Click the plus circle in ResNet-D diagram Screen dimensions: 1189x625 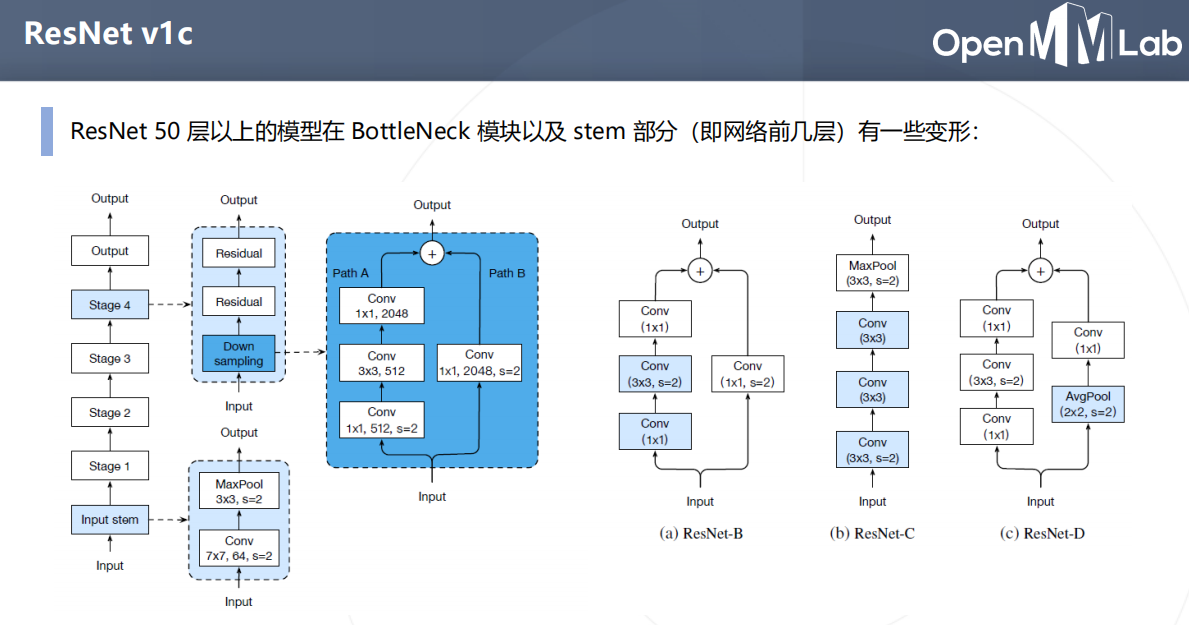click(x=1040, y=271)
